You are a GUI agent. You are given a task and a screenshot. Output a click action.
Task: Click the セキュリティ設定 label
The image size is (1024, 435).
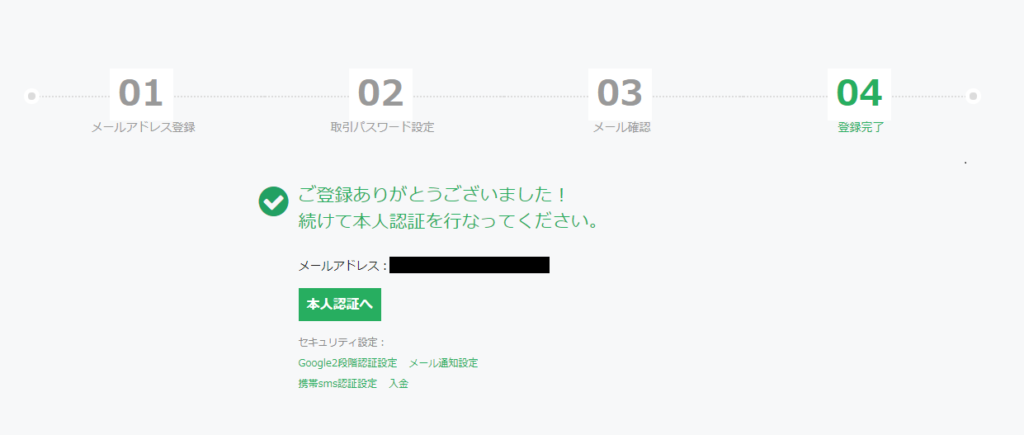coord(342,342)
